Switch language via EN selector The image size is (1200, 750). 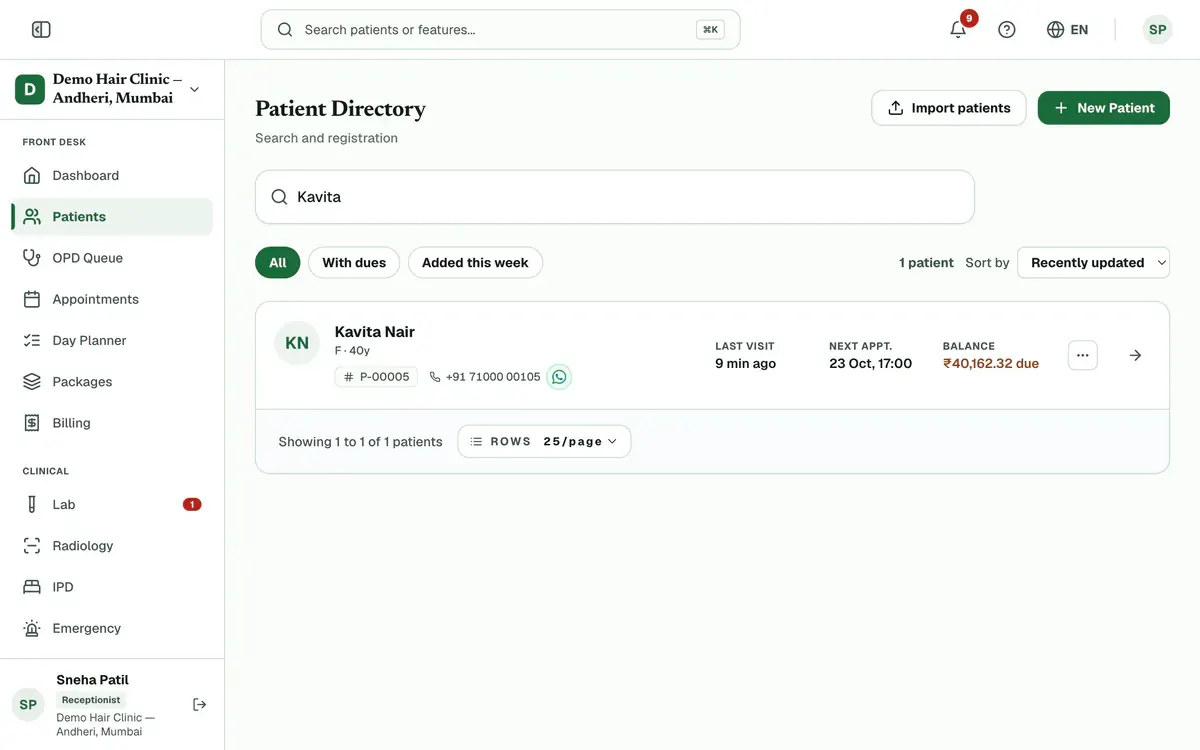point(1068,30)
